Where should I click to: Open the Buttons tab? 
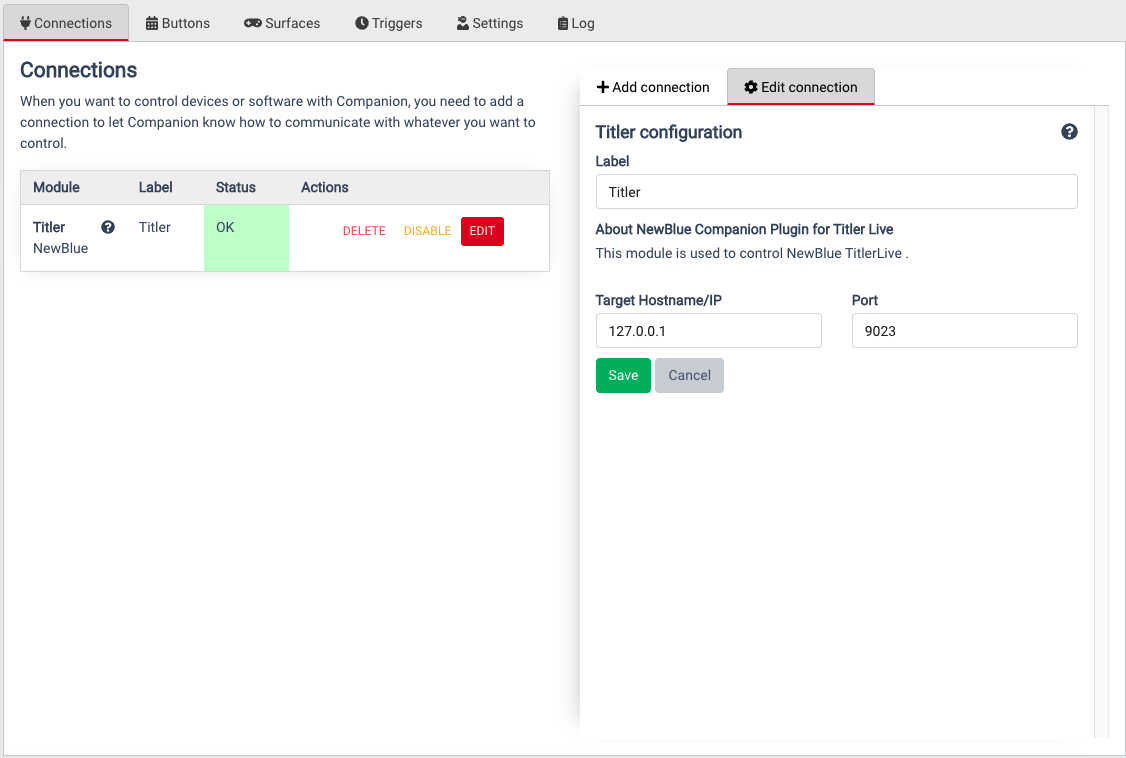[177, 22]
